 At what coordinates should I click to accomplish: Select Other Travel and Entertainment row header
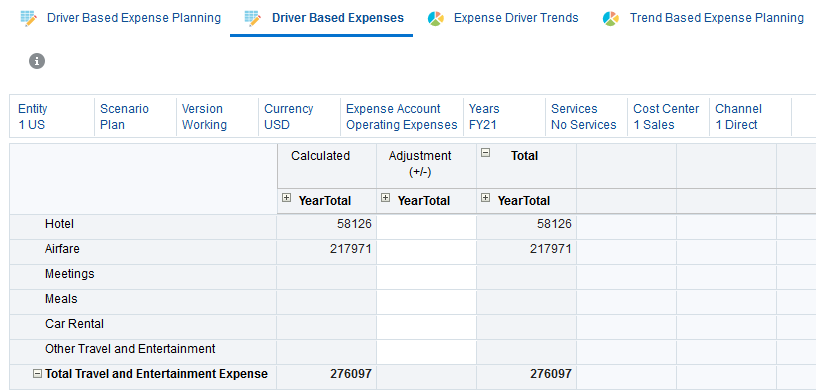coord(143,351)
